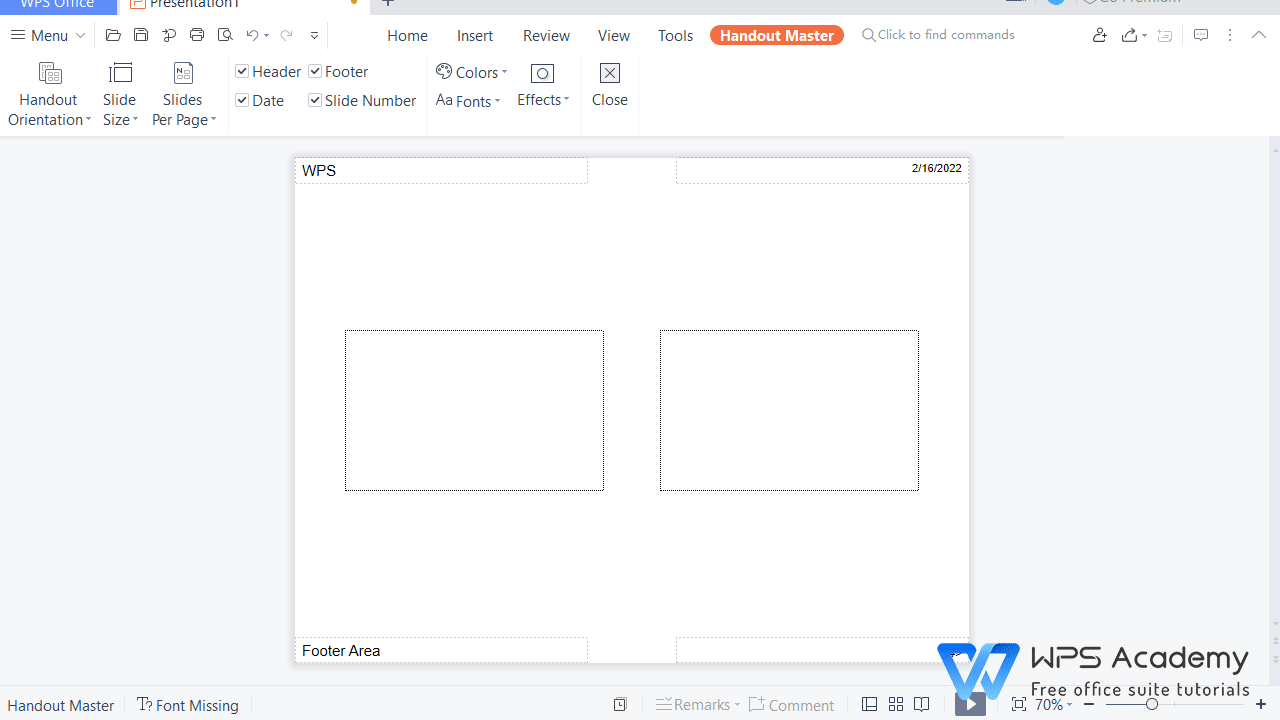Viewport: 1280px width, 720px height.
Task: Toggle the Slide Number checkbox
Action: (x=314, y=100)
